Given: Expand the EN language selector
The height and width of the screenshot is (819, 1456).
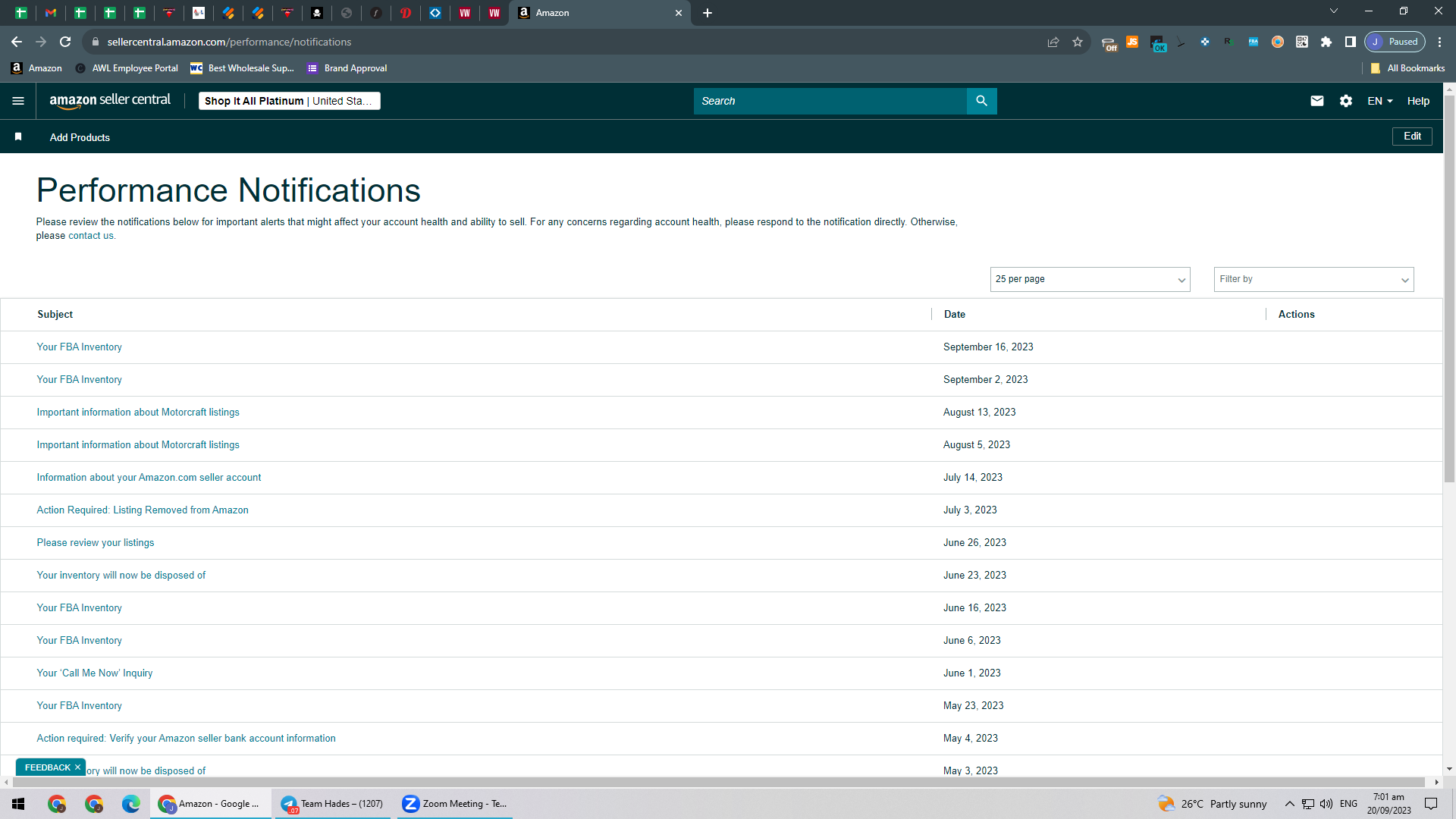Looking at the screenshot, I should tap(1380, 101).
